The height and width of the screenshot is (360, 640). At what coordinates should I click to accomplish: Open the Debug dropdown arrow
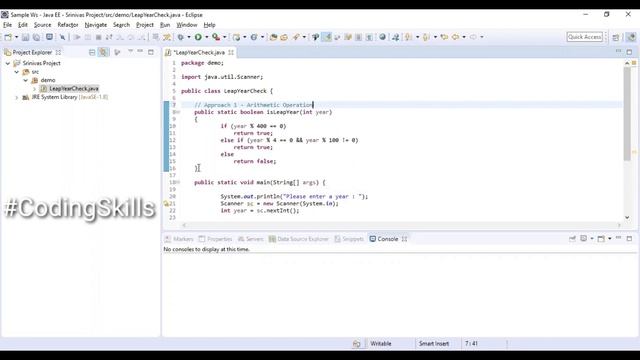(x=189, y=37)
